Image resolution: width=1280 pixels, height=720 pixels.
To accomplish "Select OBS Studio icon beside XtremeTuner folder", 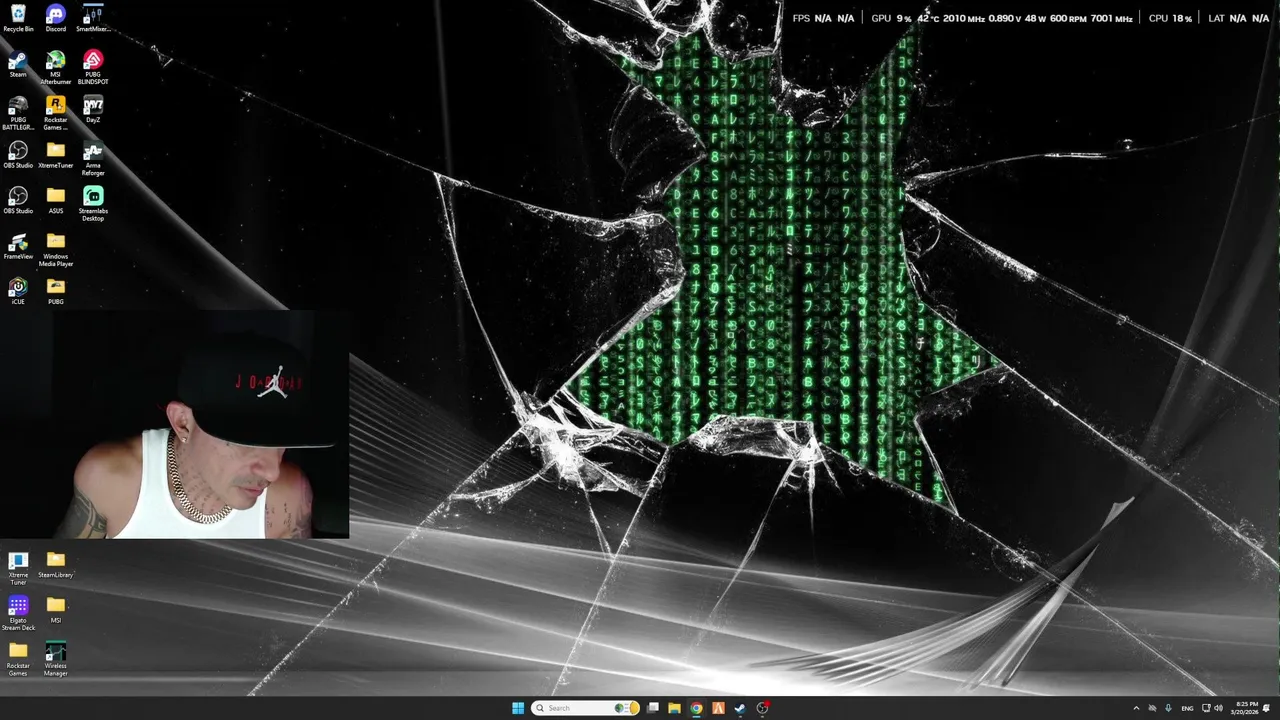I will coord(18,155).
